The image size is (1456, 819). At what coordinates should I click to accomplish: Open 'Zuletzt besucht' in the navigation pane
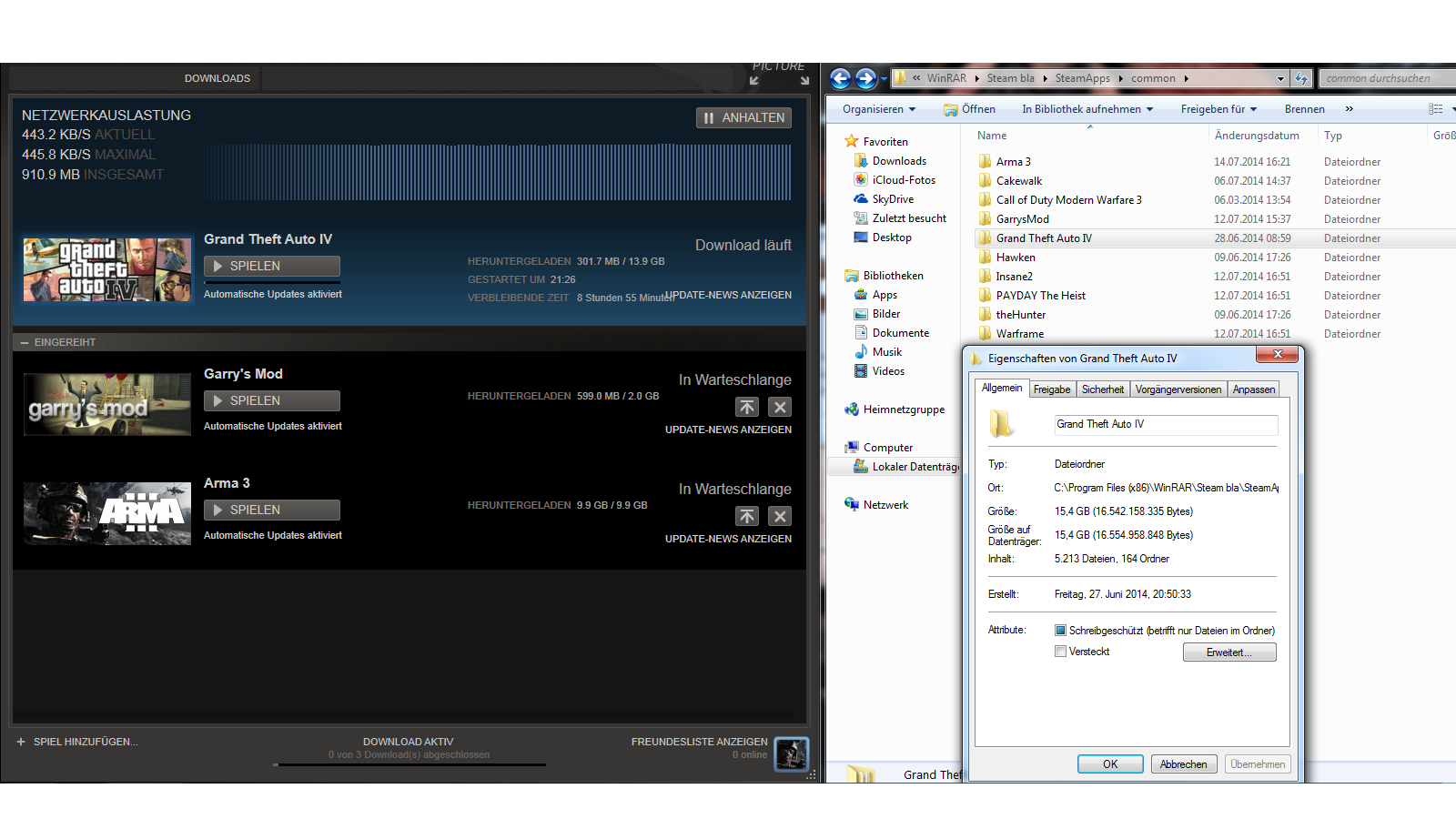click(x=908, y=218)
